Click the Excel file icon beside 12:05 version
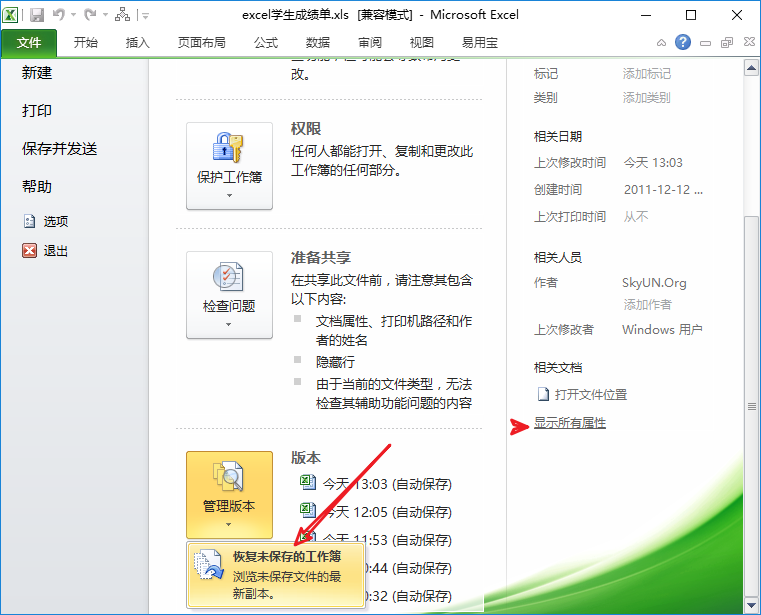 click(x=308, y=509)
